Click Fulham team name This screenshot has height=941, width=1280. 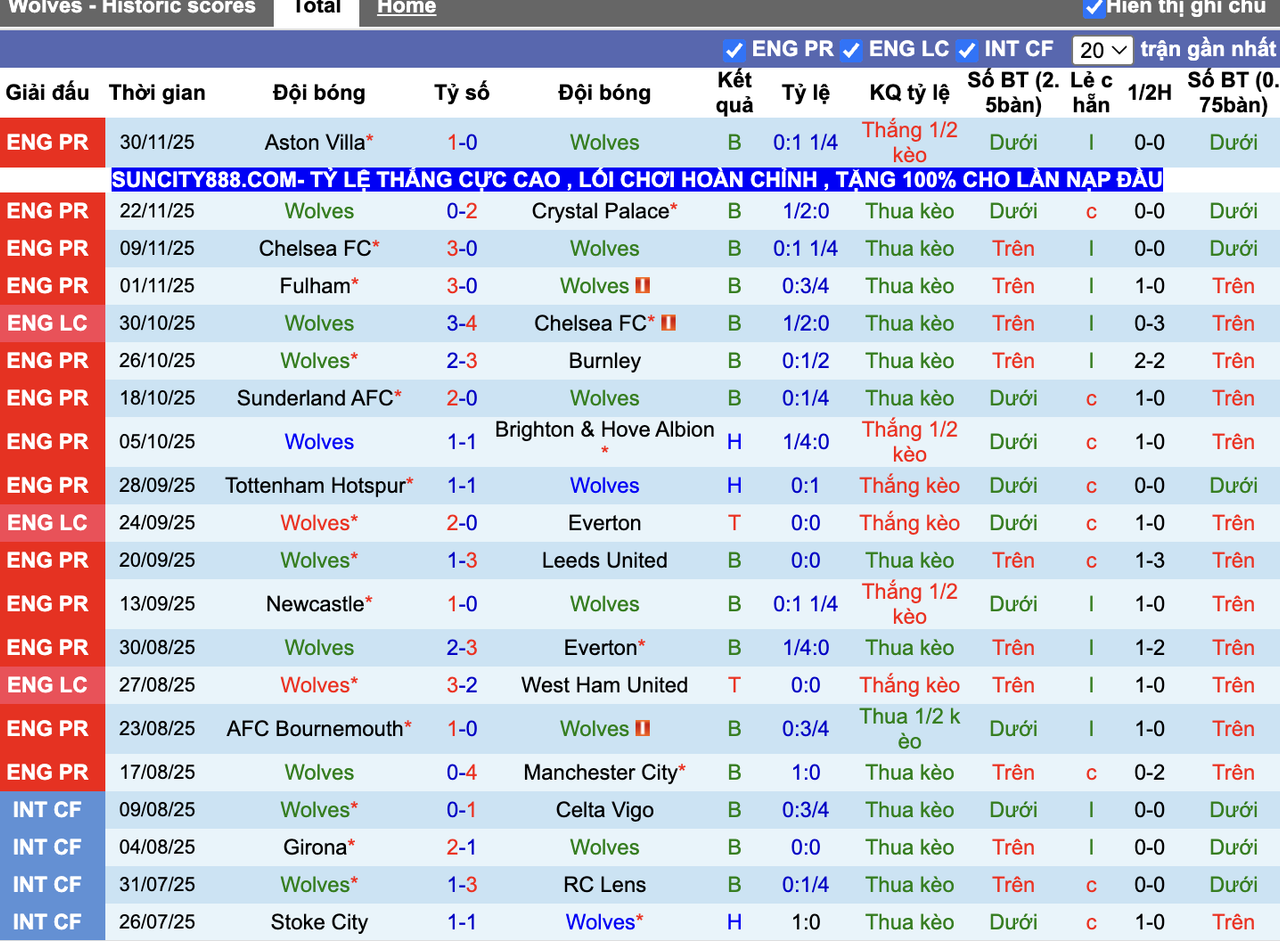coord(315,286)
